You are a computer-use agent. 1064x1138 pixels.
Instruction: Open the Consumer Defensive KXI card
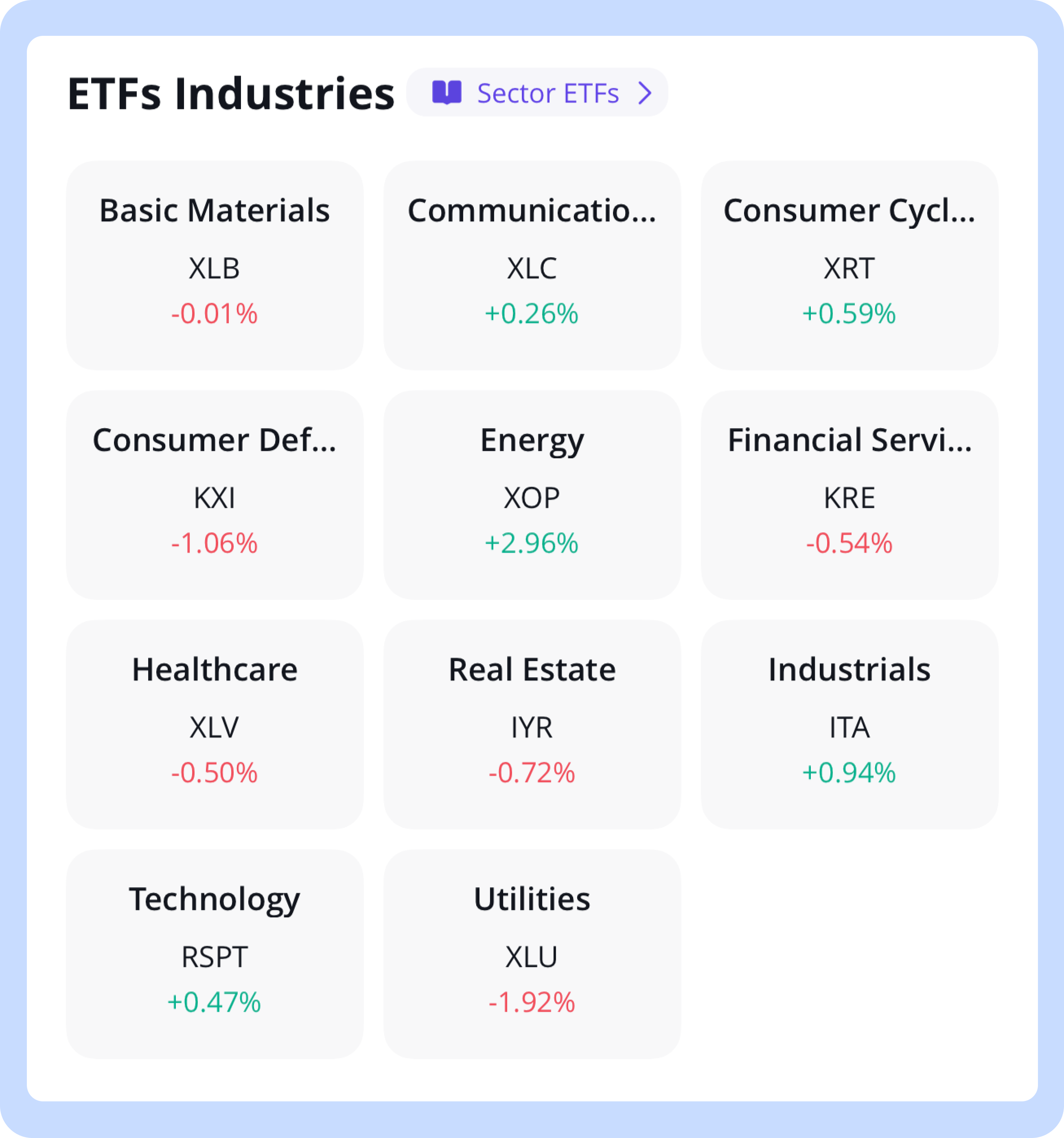[x=215, y=495]
